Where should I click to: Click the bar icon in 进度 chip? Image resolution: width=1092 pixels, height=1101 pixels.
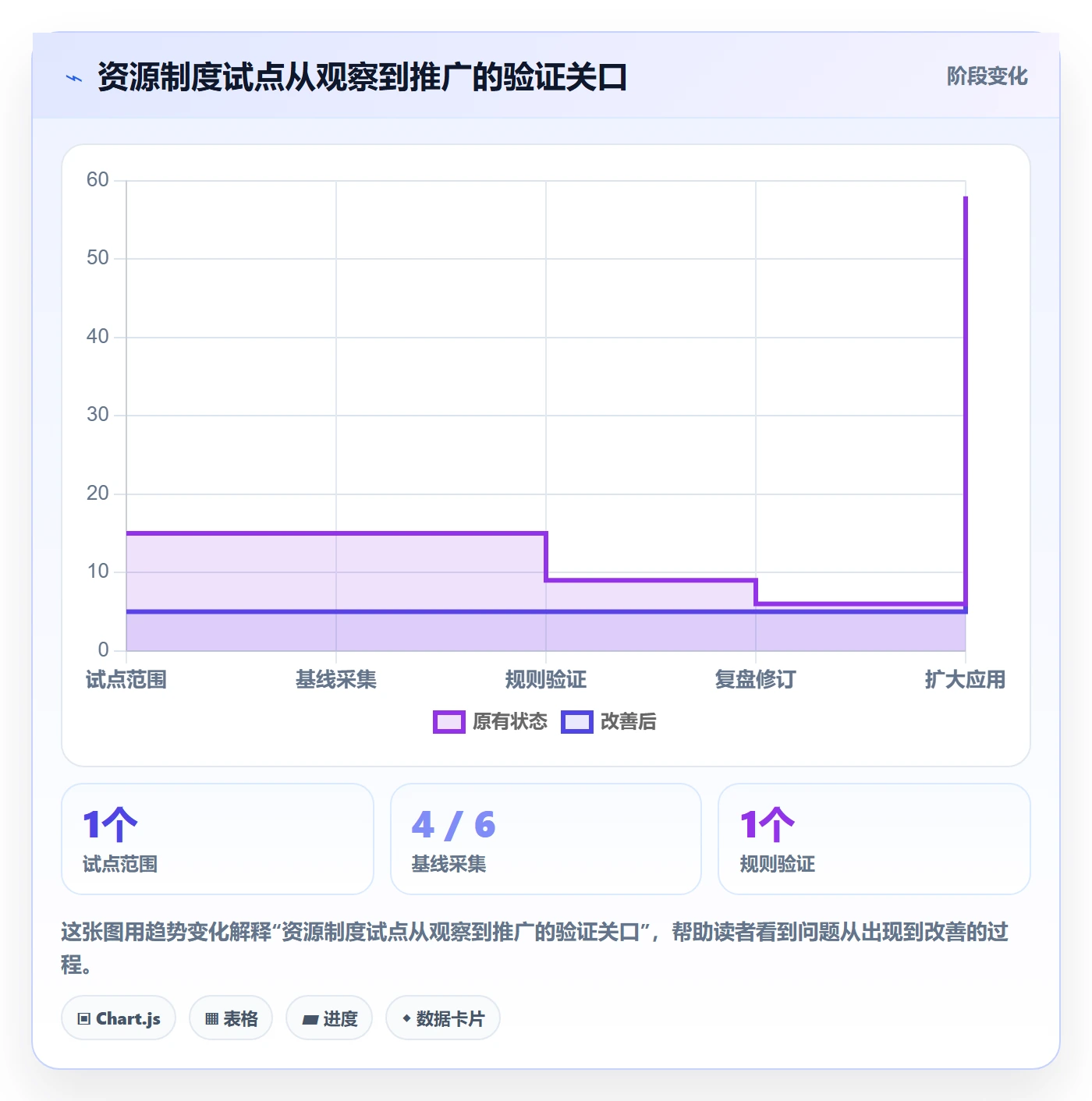pos(310,1020)
